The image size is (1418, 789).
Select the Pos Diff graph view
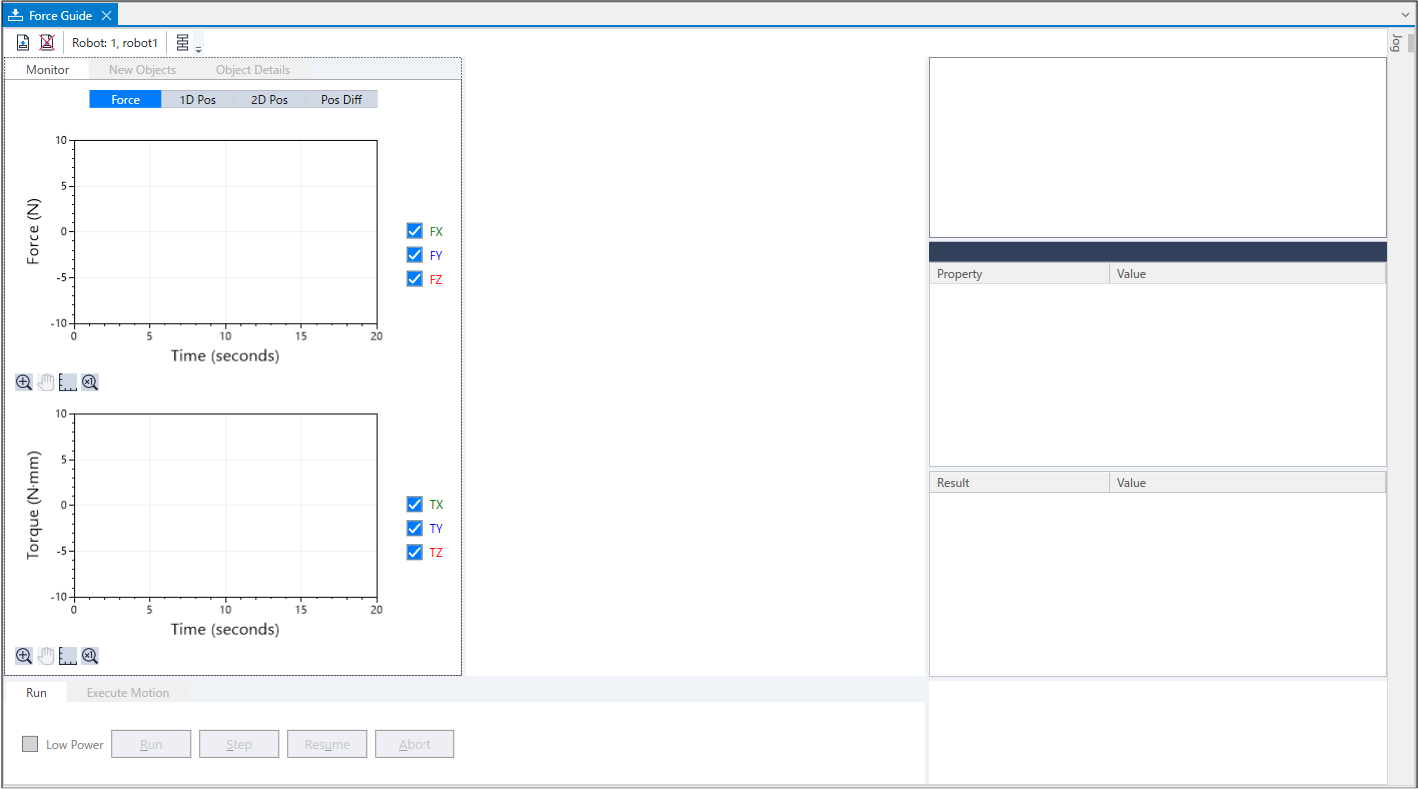(341, 100)
